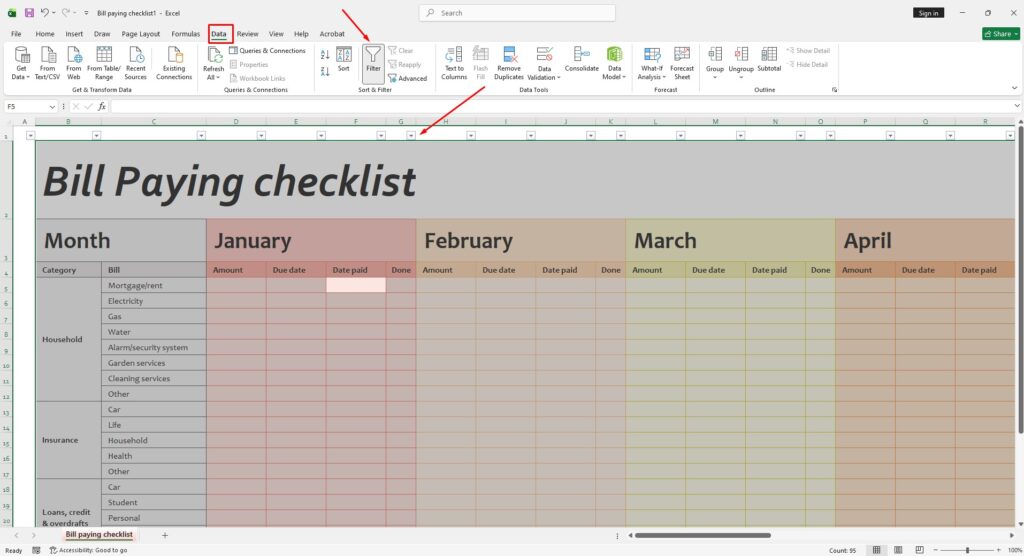Open the Consolidate tool
Screen dimensions: 1024x556
581,59
